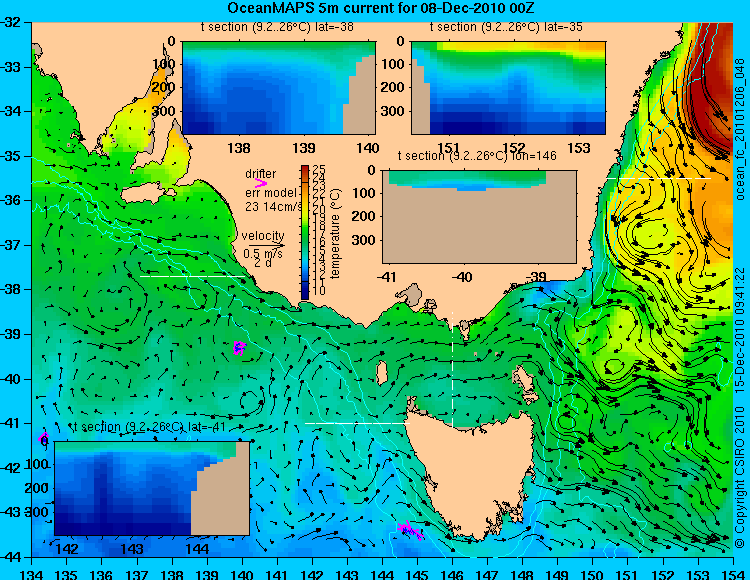This screenshot has width=750, height=580.
Task: Open the lat=-41 temperature section inset
Action: (x=152, y=488)
